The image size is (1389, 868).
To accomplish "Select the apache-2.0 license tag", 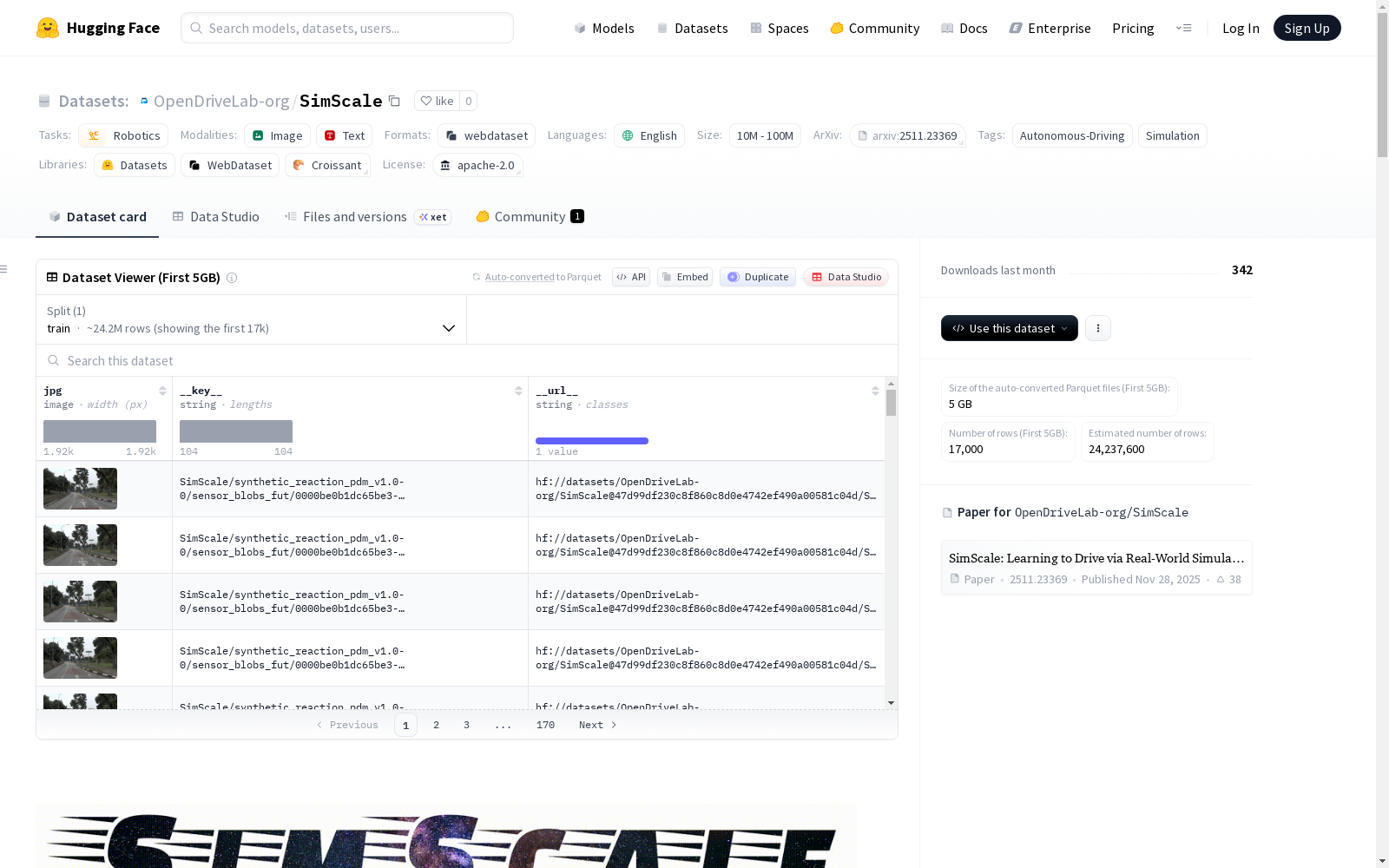I will (477, 165).
